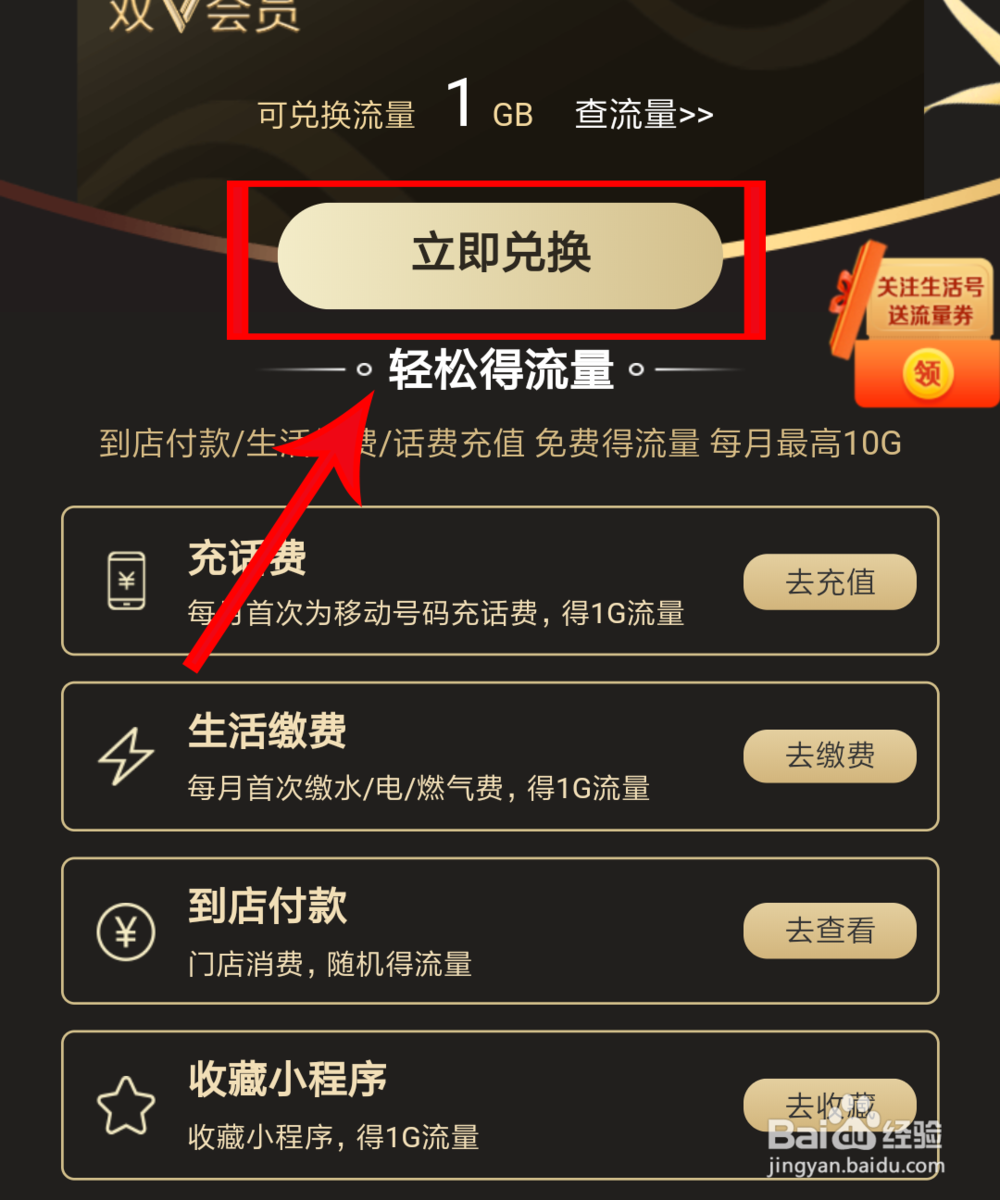The width and height of the screenshot is (1000, 1200).
Task: Tap the 去查看 button
Action: (830, 931)
